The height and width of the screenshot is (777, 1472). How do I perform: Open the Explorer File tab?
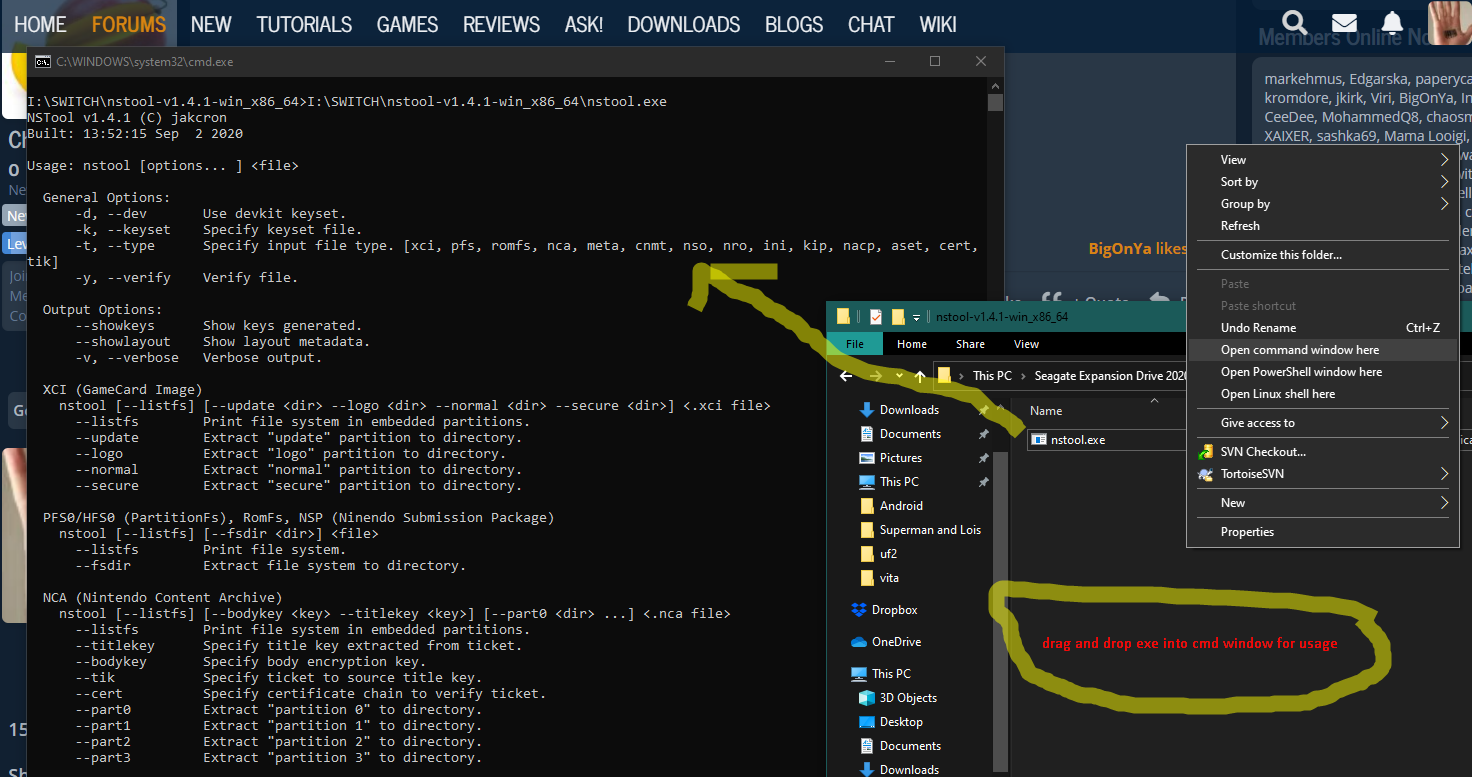pyautogui.click(x=855, y=344)
